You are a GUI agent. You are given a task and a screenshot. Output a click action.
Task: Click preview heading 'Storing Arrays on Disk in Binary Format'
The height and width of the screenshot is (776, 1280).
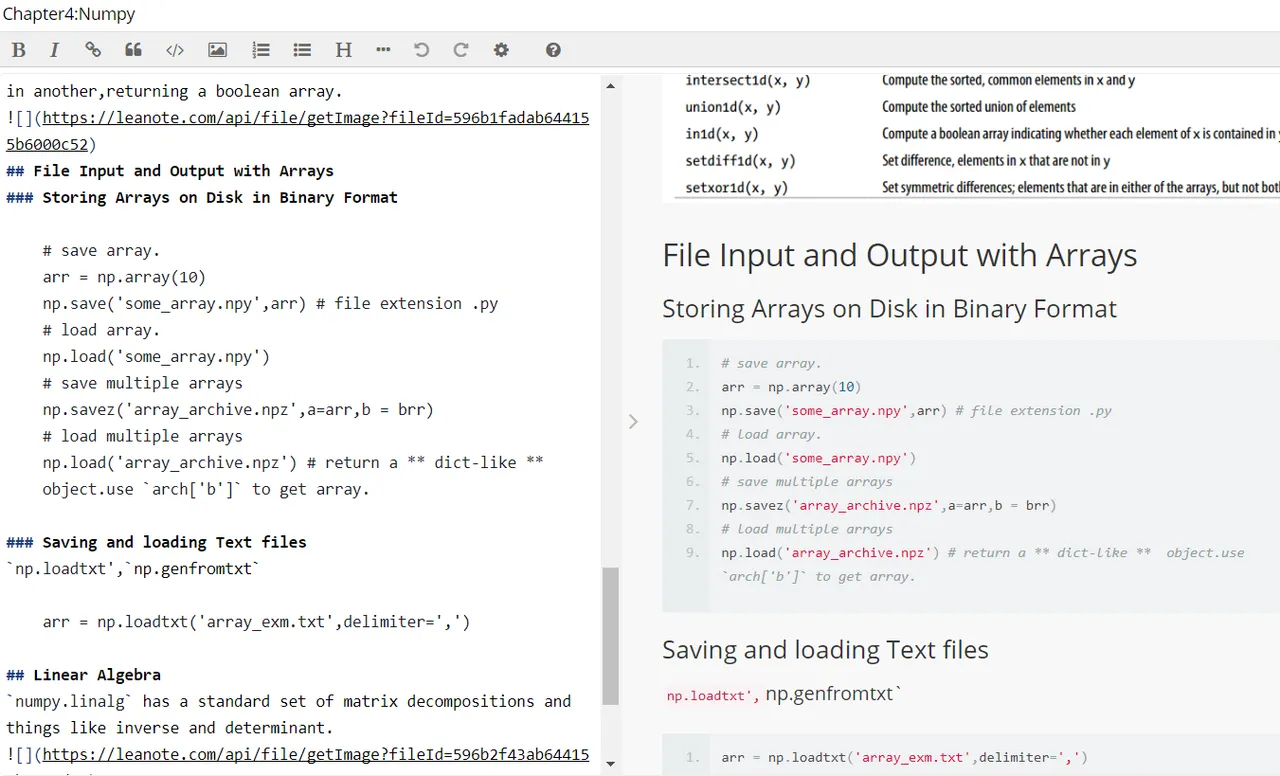tap(889, 308)
